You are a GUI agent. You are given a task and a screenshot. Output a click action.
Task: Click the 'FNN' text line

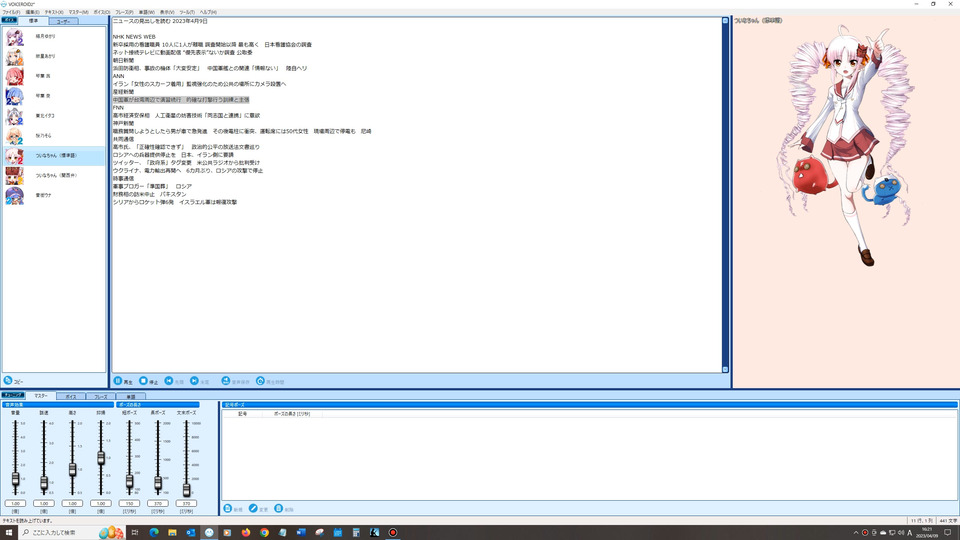tap(118, 108)
